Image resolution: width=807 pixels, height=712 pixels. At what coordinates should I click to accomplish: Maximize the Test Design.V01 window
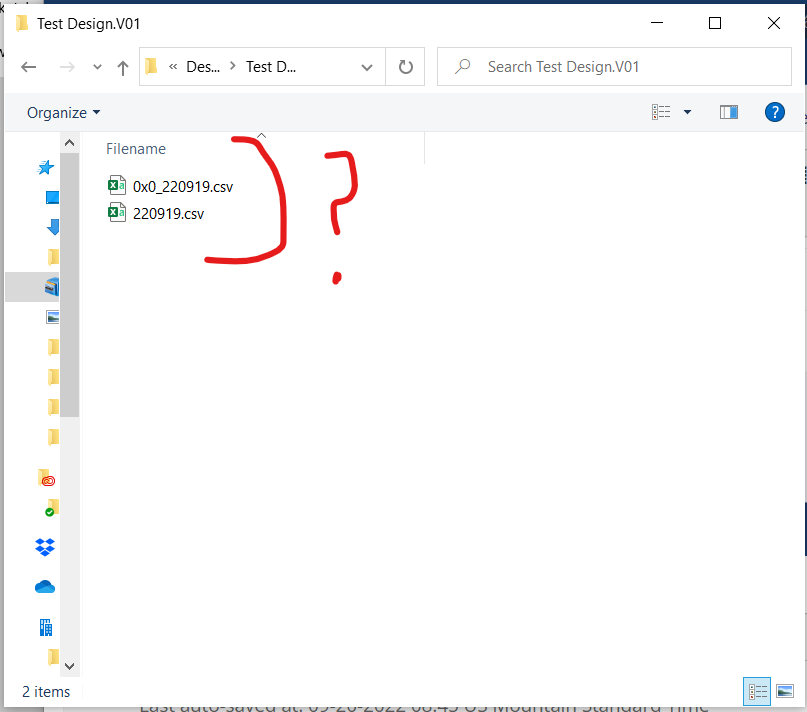coord(715,23)
